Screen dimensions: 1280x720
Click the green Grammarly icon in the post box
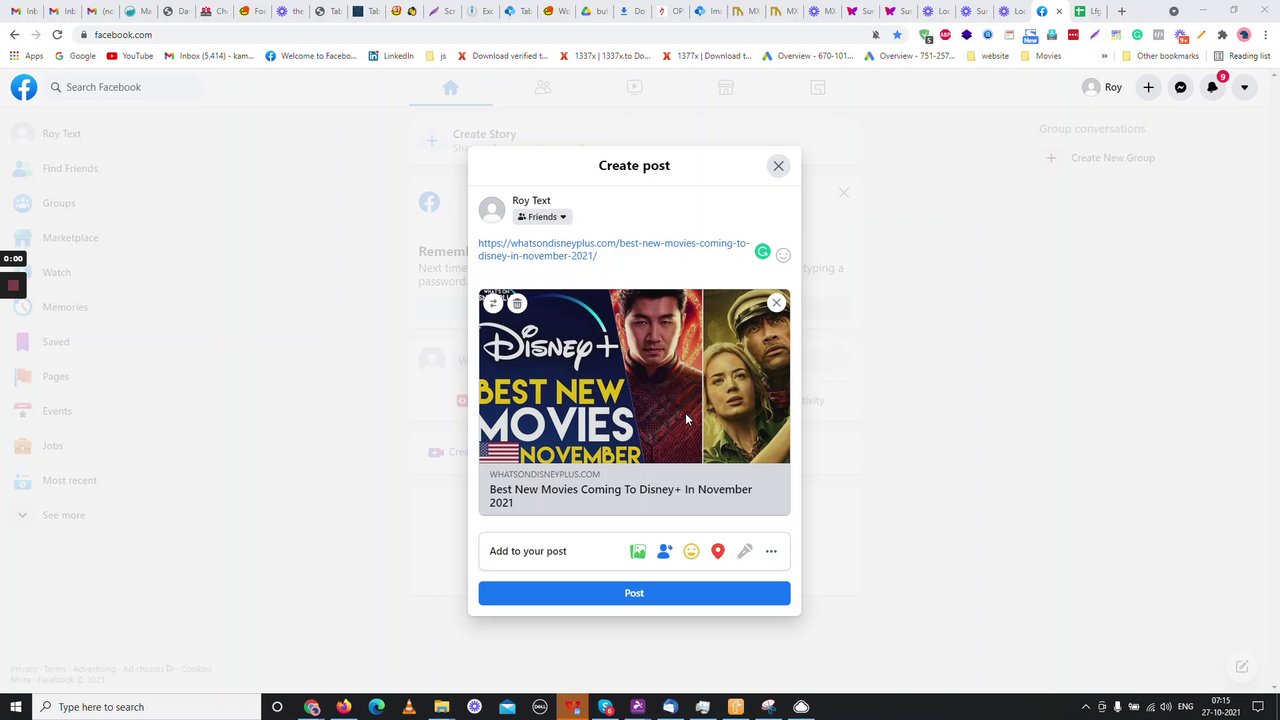763,252
